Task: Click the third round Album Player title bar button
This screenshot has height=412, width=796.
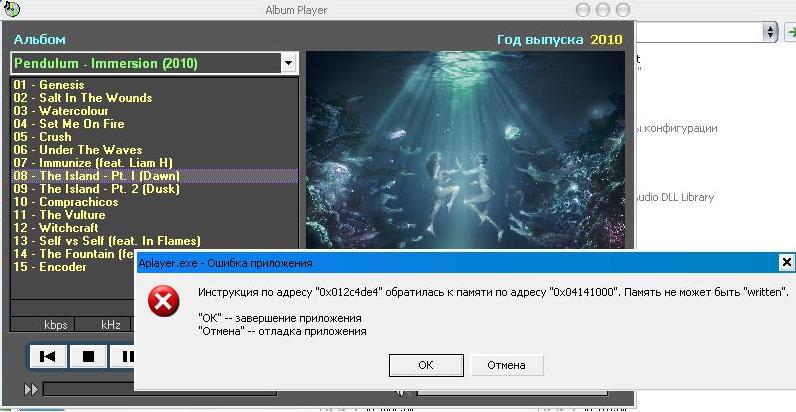Action: (x=622, y=10)
